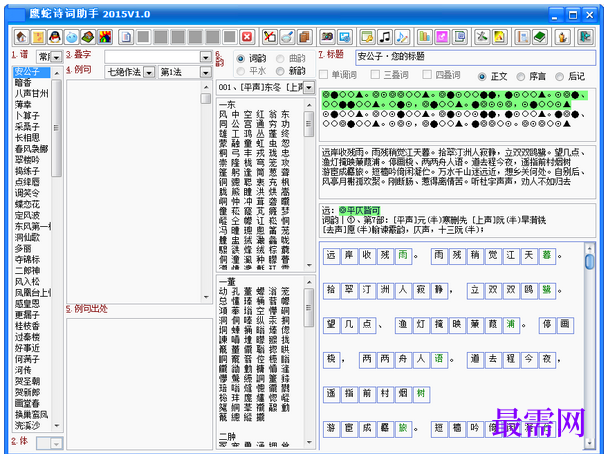Click the green 雨 character box in first line
604x454 pixels.
[x=403, y=256]
